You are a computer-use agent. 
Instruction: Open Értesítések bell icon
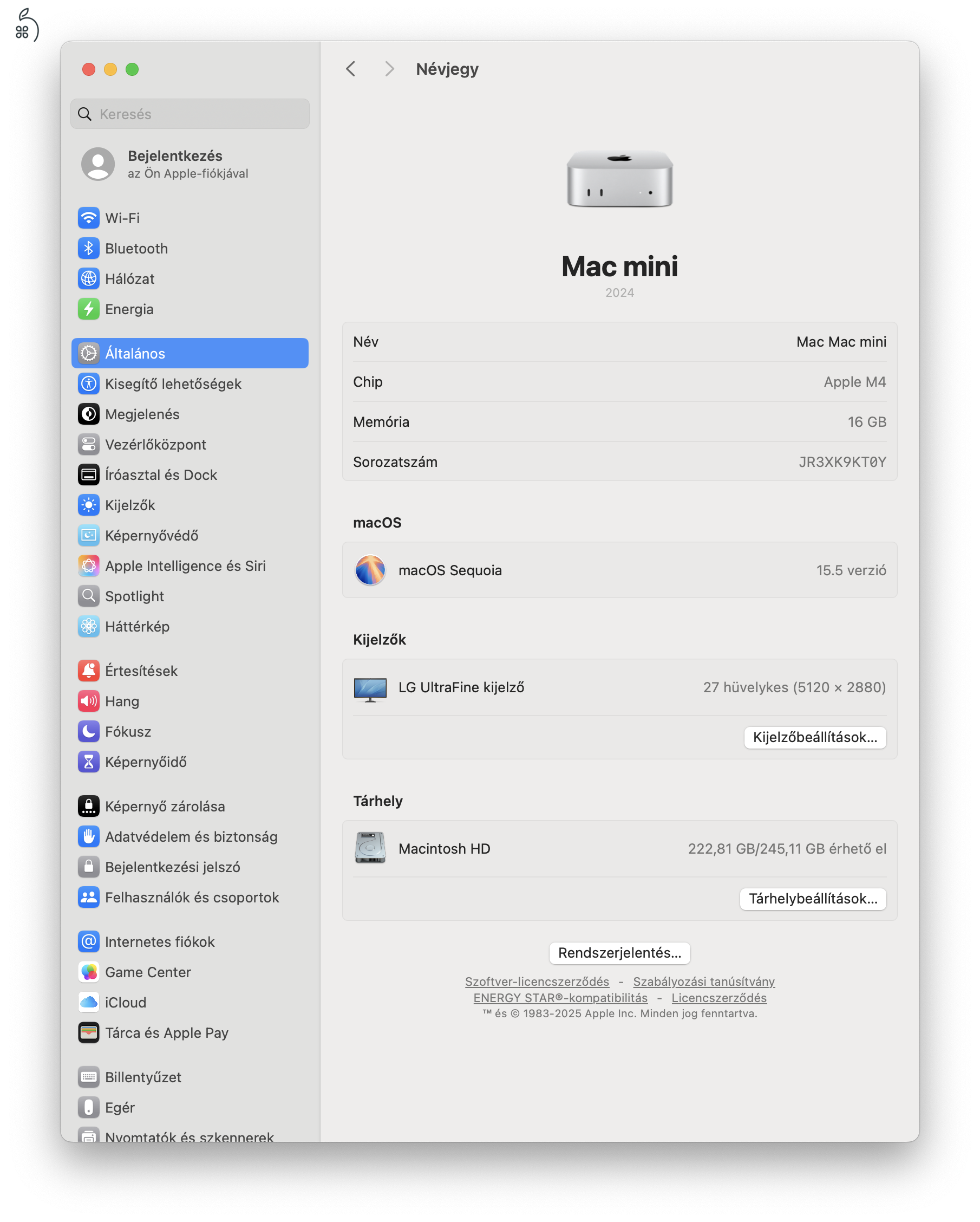tap(88, 671)
